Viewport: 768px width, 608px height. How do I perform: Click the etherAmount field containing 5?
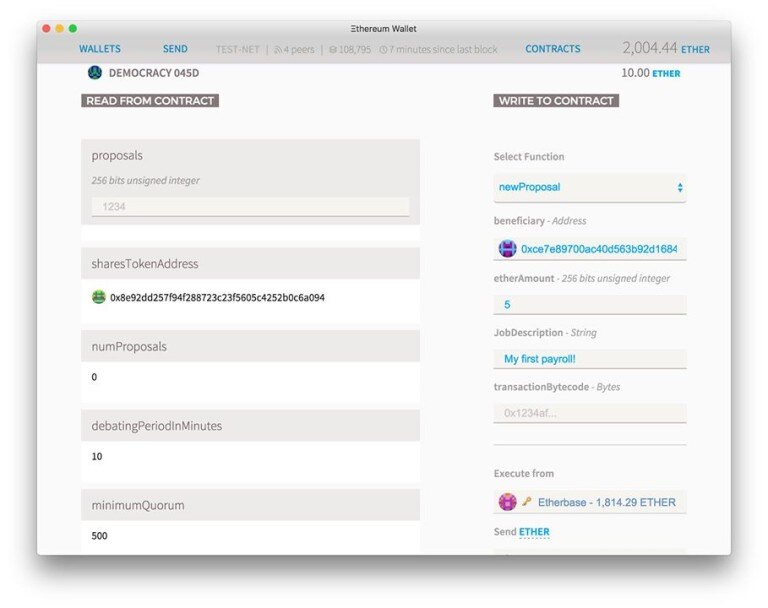click(589, 304)
